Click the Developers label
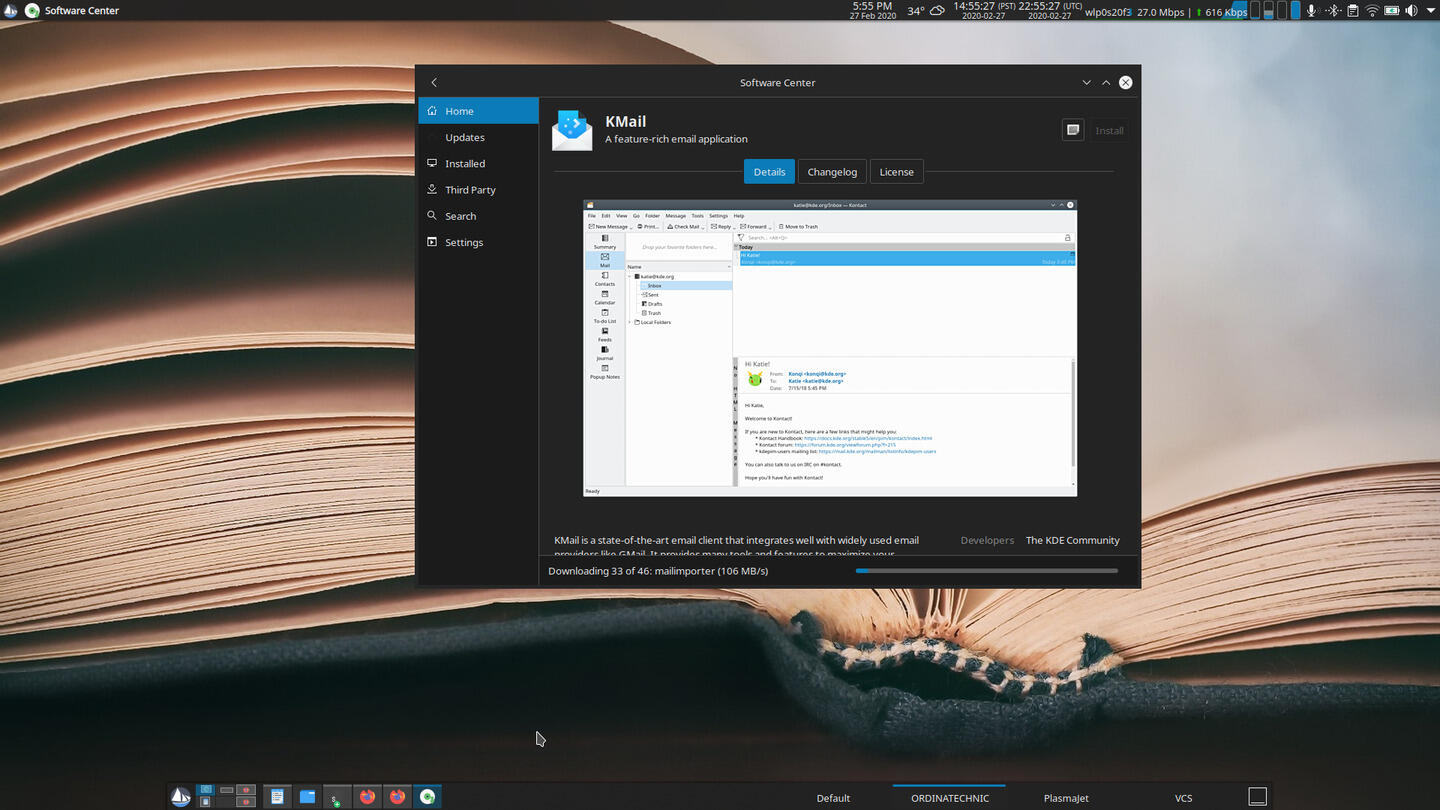This screenshot has width=1440, height=810. tap(987, 540)
